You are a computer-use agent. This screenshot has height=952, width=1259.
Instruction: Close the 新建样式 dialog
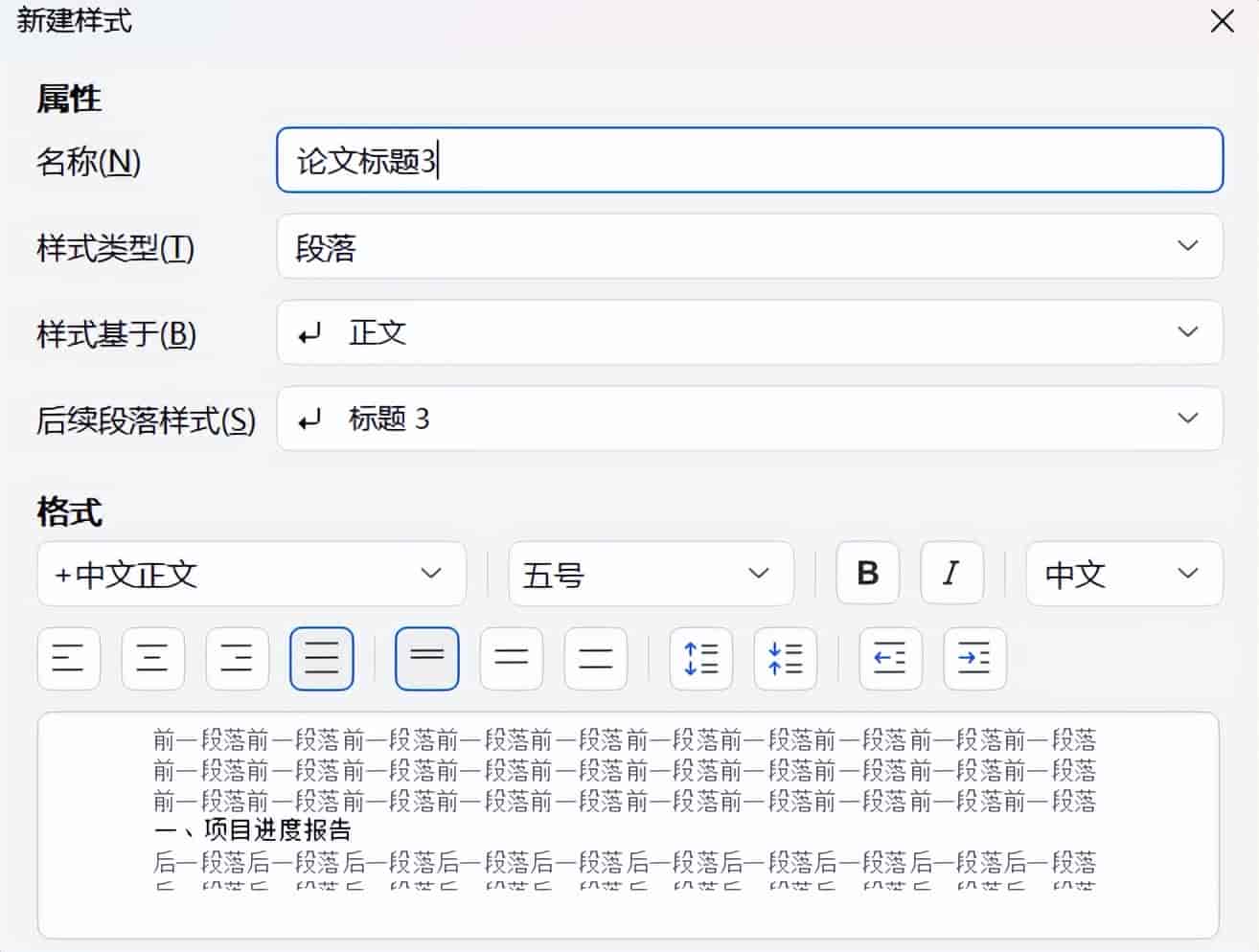(1223, 21)
